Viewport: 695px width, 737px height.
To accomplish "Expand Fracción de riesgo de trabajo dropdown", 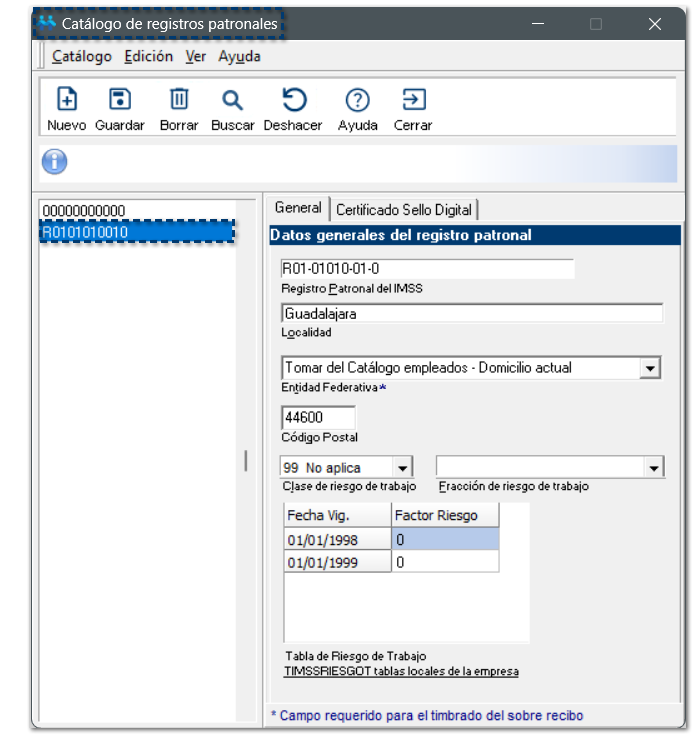I will (x=654, y=468).
